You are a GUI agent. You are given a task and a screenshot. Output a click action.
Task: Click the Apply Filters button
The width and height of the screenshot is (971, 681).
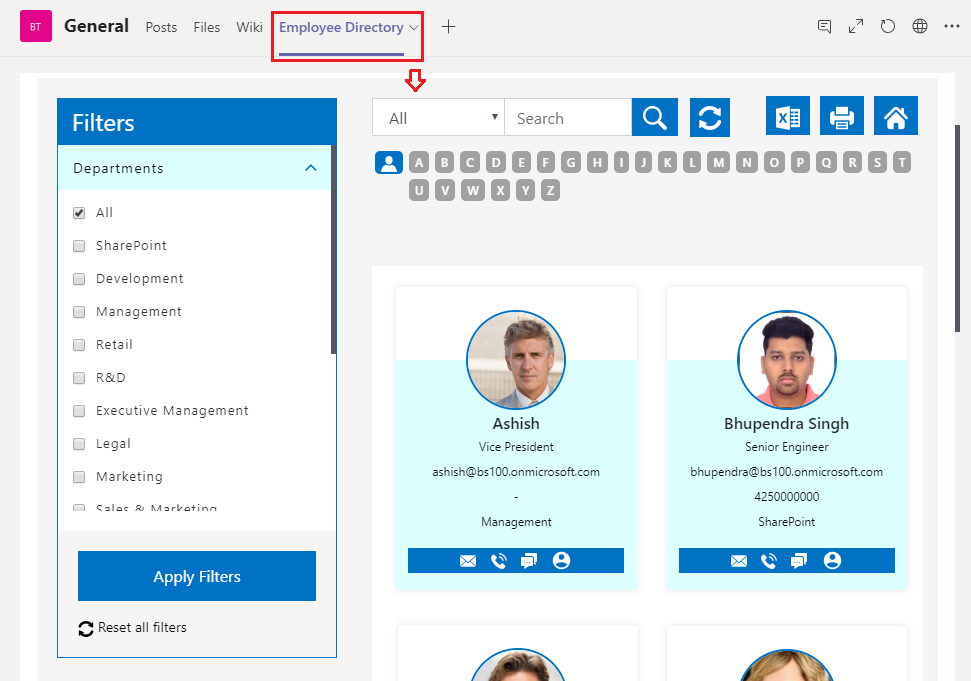(197, 576)
